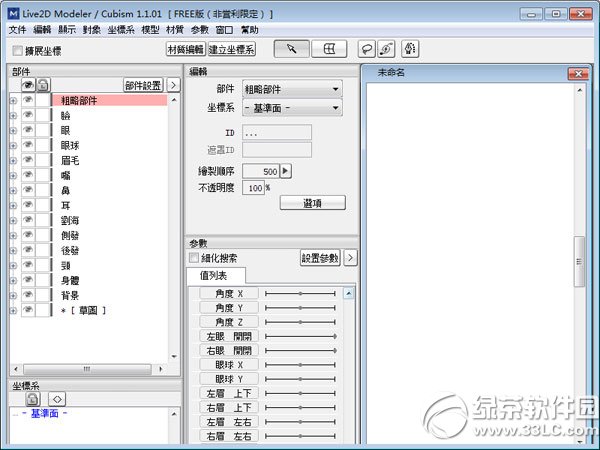
Task: Click the 右眉 上下 slider track
Action: coord(300,408)
